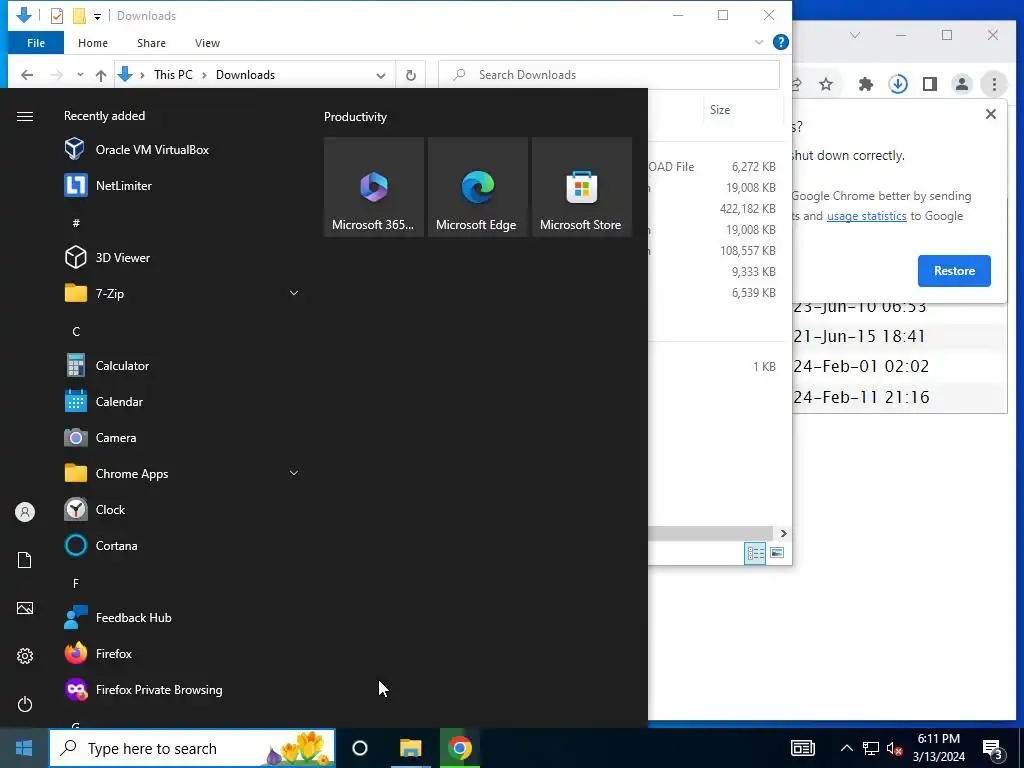Launch Cortana from app list
This screenshot has width=1024, height=768.
tap(182, 545)
